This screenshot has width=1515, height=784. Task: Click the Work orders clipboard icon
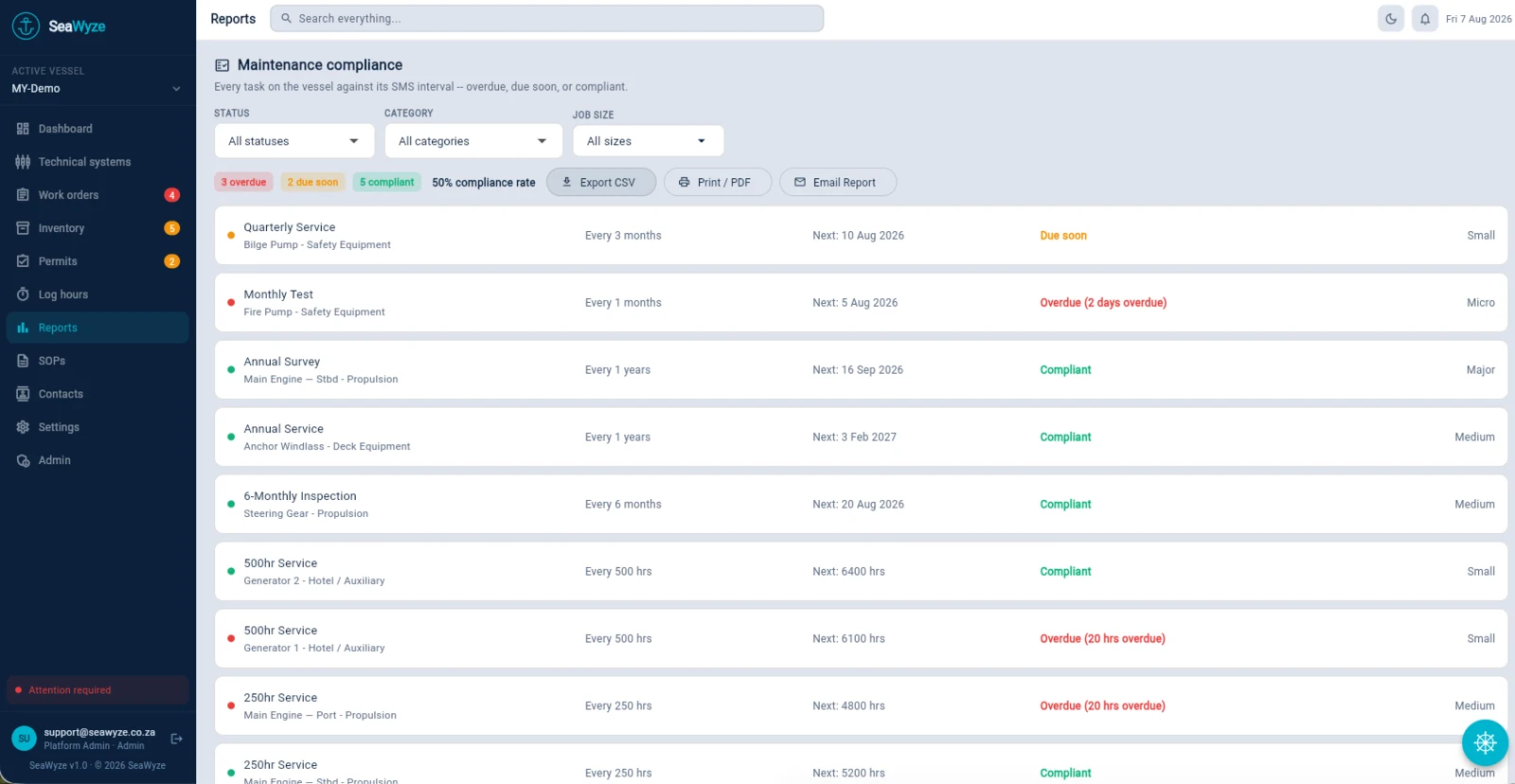[x=23, y=195]
